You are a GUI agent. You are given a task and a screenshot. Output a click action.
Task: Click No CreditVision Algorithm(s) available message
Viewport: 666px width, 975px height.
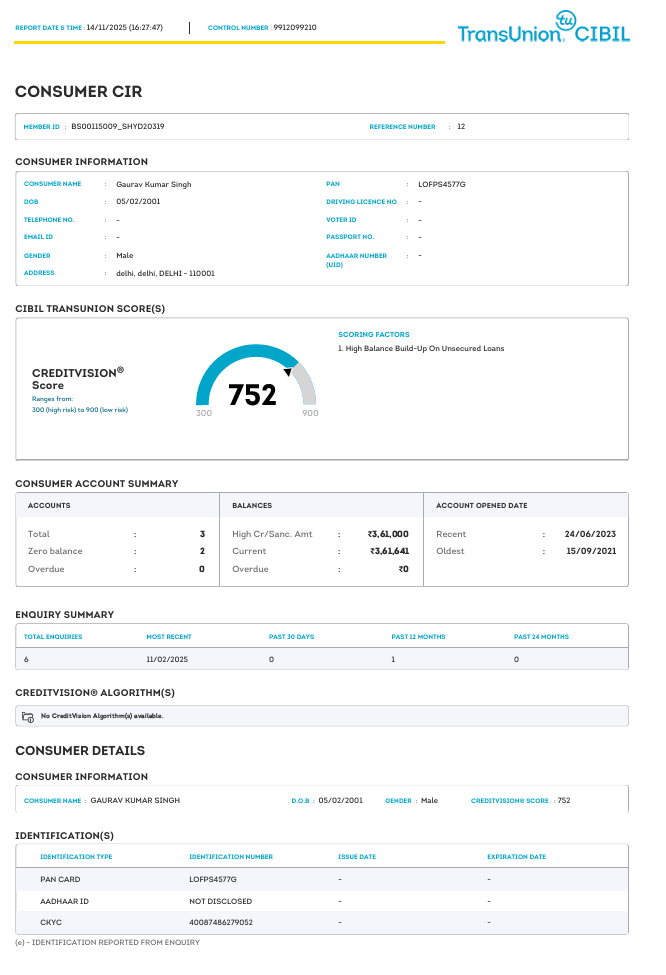pos(102,716)
